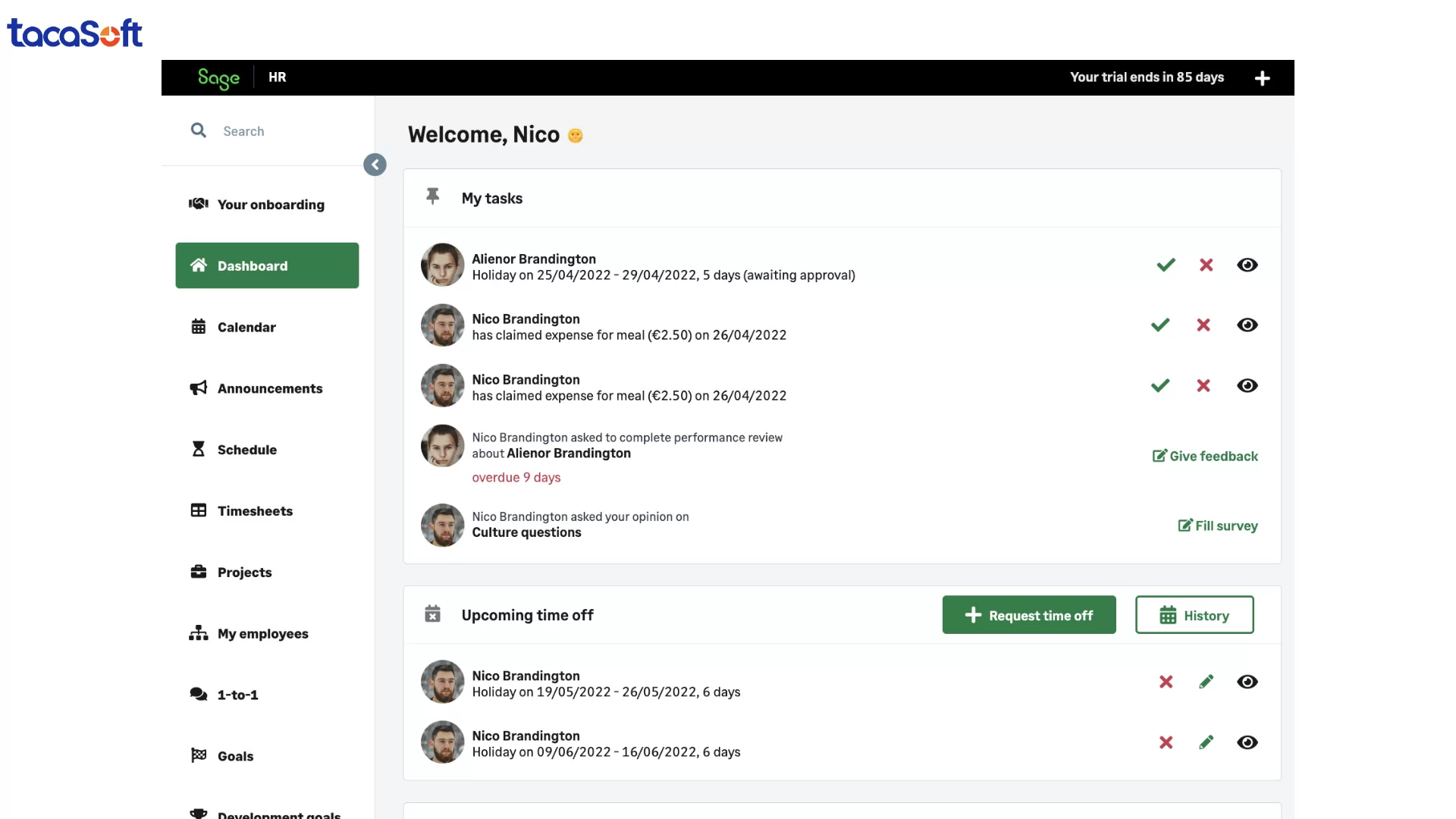The width and height of the screenshot is (1456, 819).
Task: Edit the 19/05/2022 holiday with the pencil icon
Action: point(1206,682)
